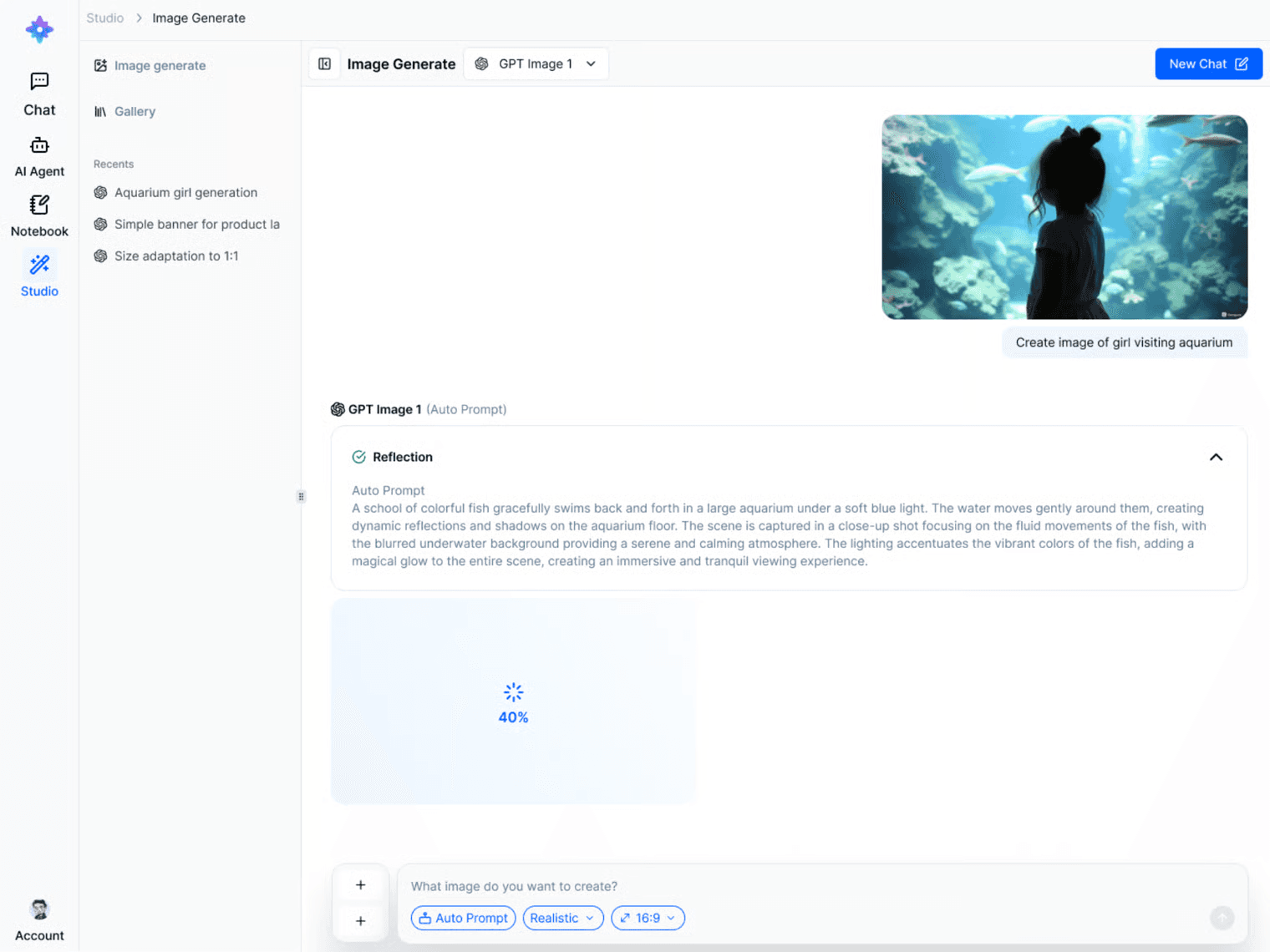
Task: Click the aquarium girl reference image
Action: coord(1064,217)
